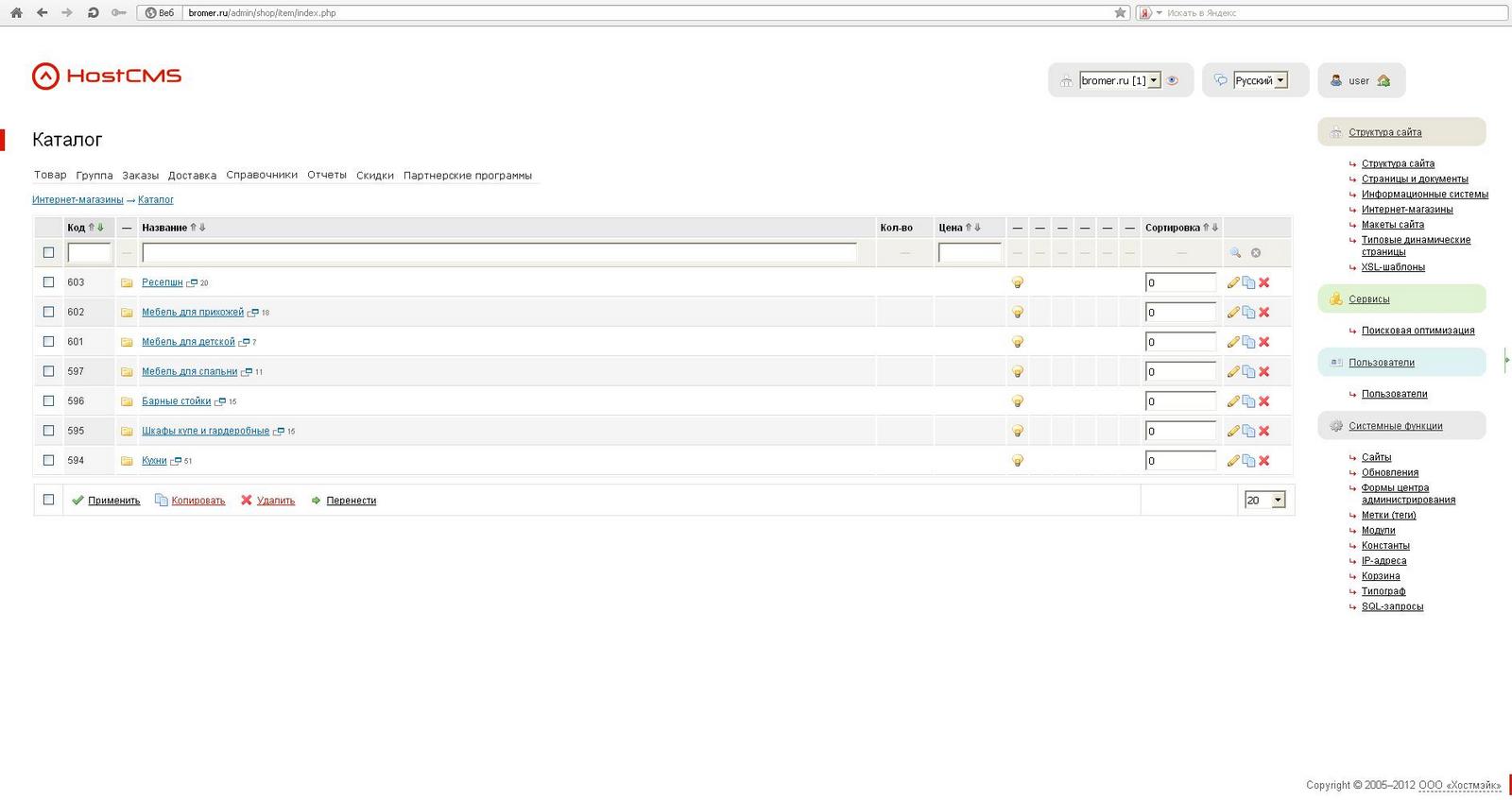1512x800 pixels.
Task: Open the Заказы menu
Action: point(141,175)
